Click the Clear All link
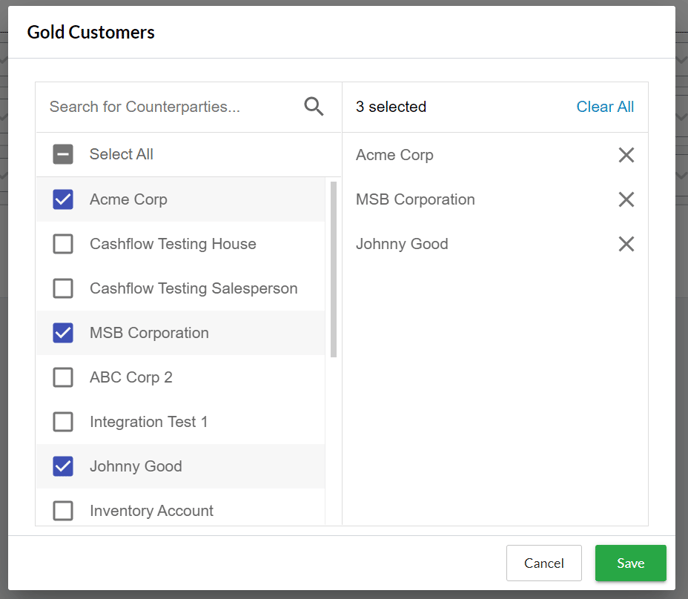 (605, 107)
